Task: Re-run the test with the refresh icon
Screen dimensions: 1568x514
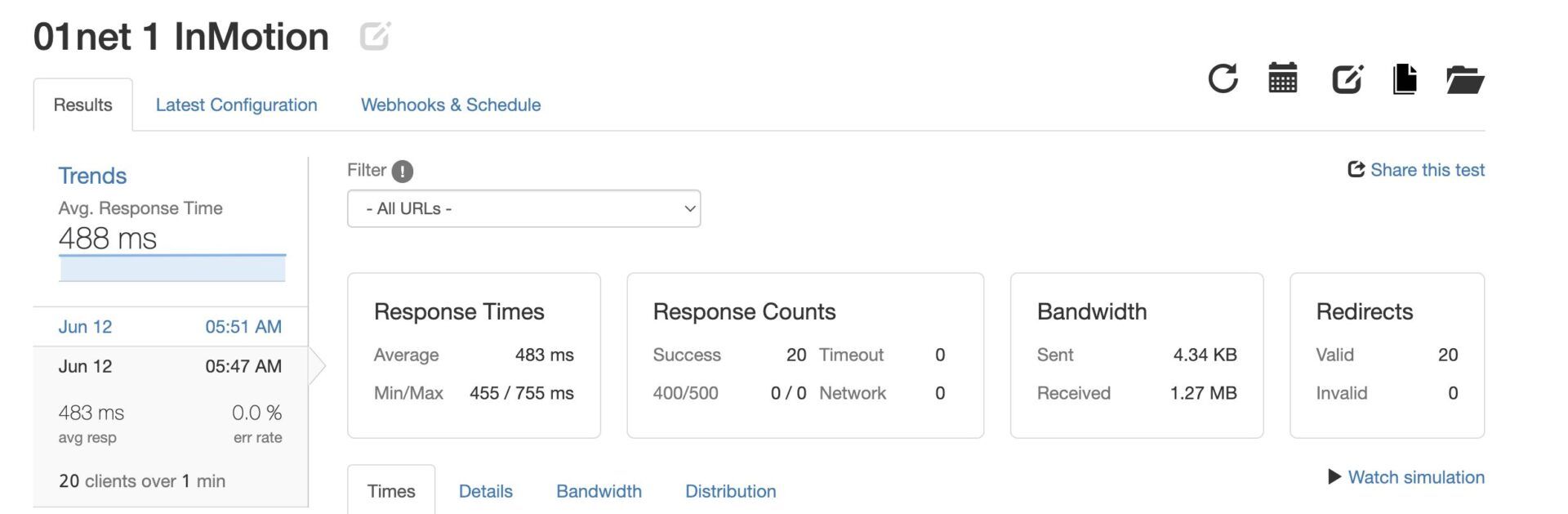Action: click(x=1223, y=78)
